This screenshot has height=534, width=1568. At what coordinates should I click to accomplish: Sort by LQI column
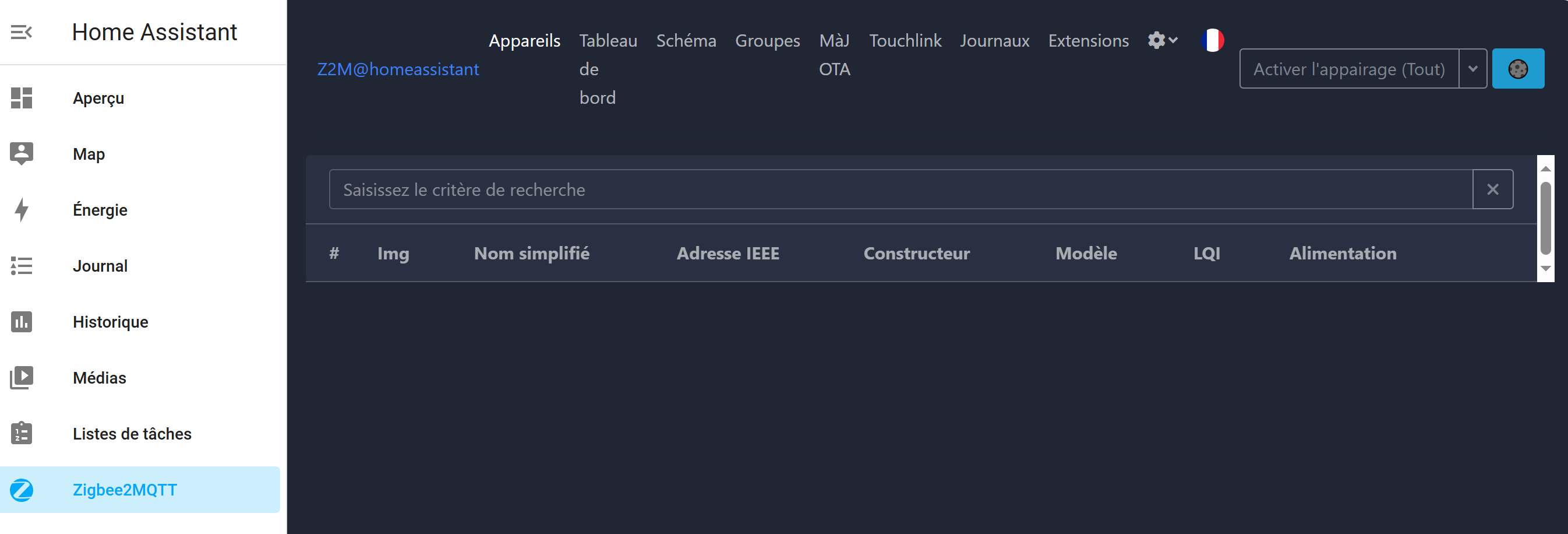point(1206,253)
